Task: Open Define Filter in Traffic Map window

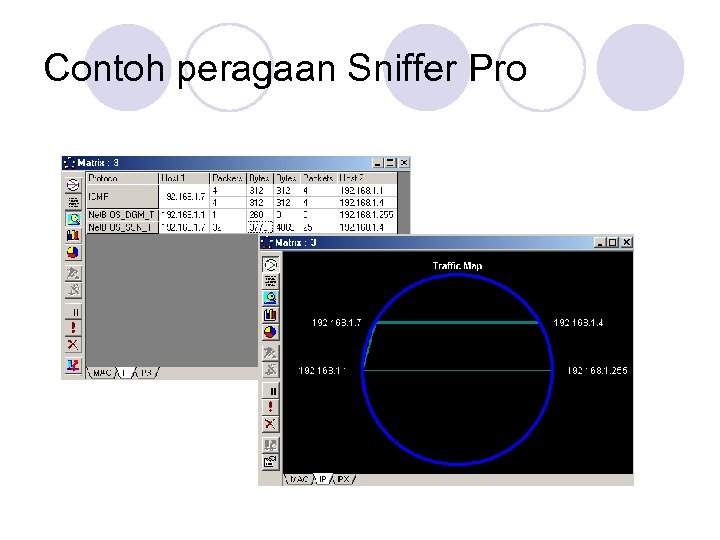Action: pos(270,353)
